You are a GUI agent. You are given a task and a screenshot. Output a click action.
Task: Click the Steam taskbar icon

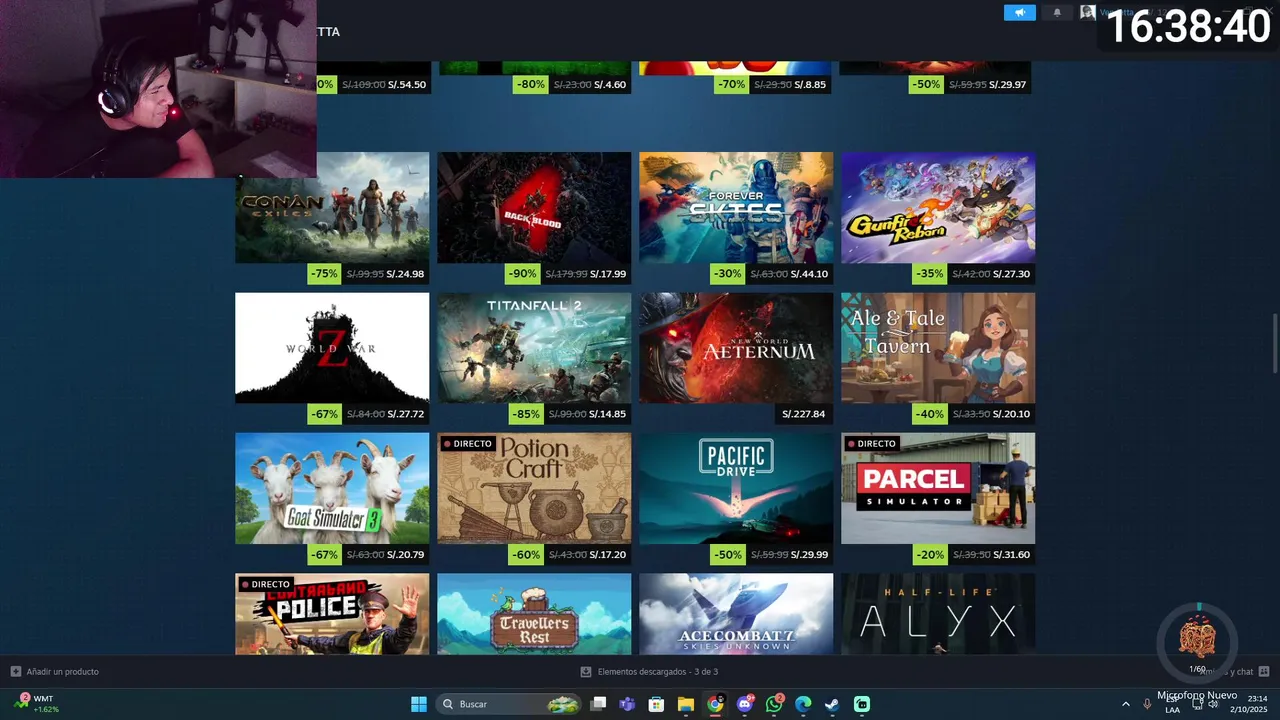[832, 704]
